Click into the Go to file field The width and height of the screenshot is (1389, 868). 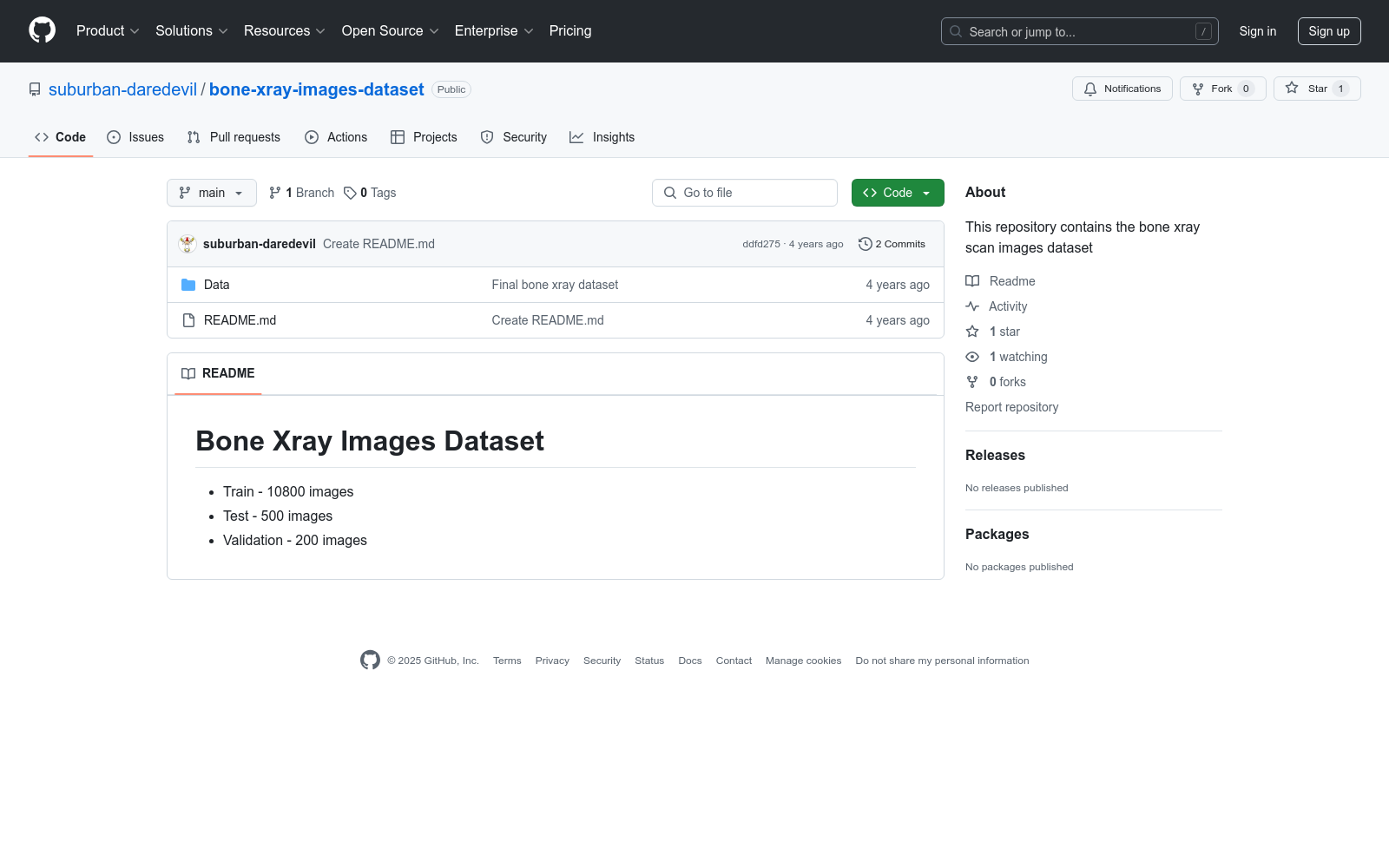(745, 193)
